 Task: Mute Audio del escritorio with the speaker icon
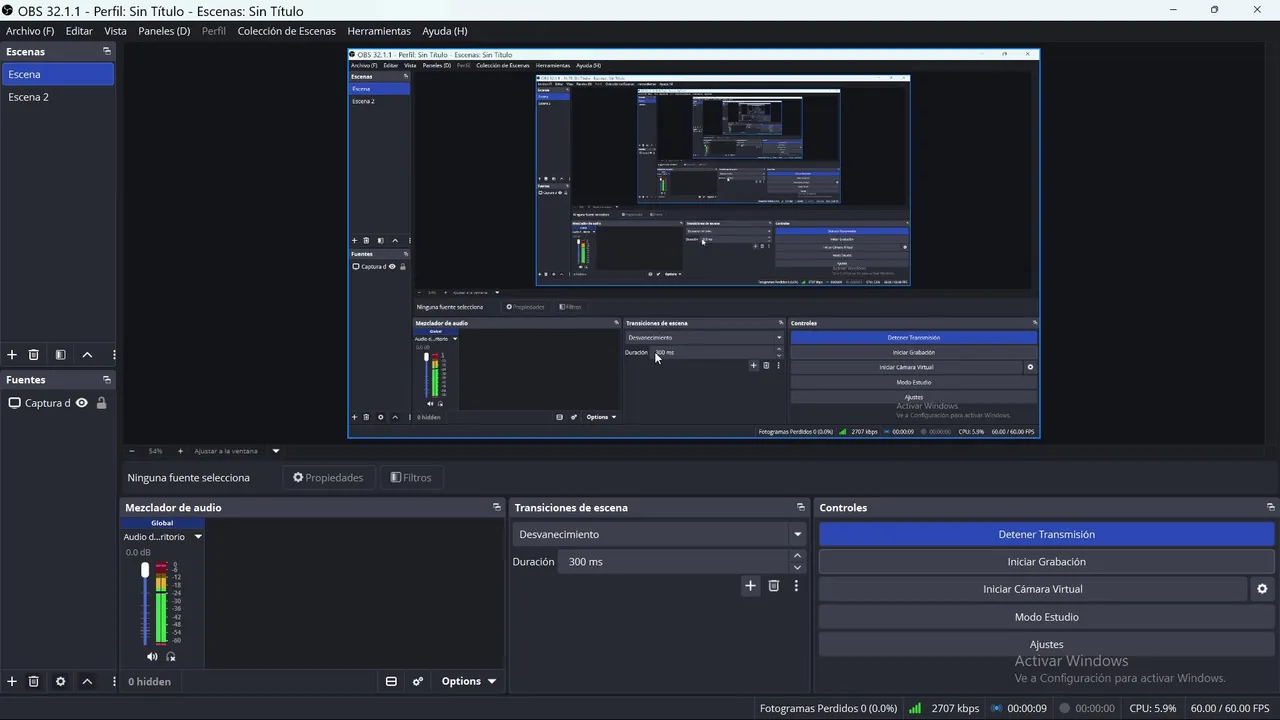pyautogui.click(x=152, y=657)
